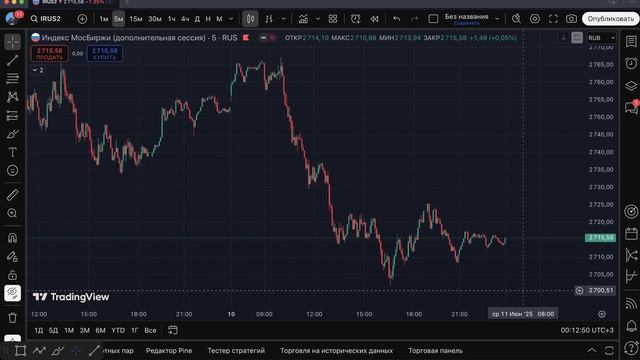Start bar replay rewind icon
This screenshot has width=640, height=360.
click(374, 19)
